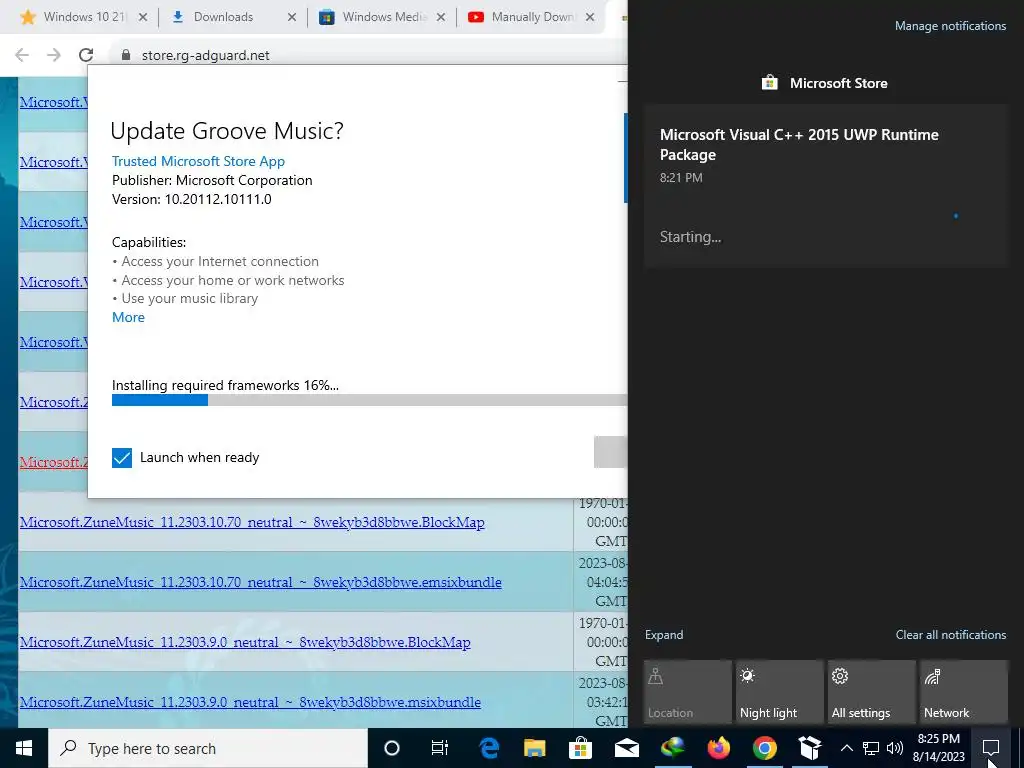This screenshot has height=768, width=1024.
Task: Click the taskbar clock 8:25 PM
Action: 938,748
